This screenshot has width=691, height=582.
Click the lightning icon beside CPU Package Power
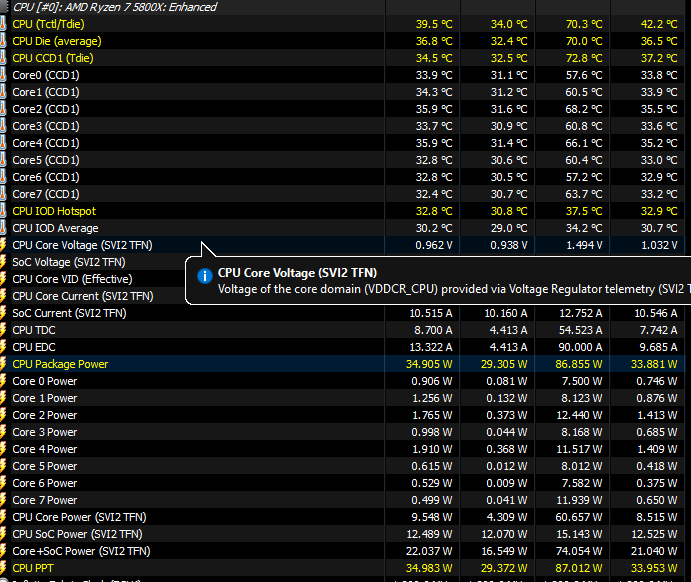(x=3, y=364)
